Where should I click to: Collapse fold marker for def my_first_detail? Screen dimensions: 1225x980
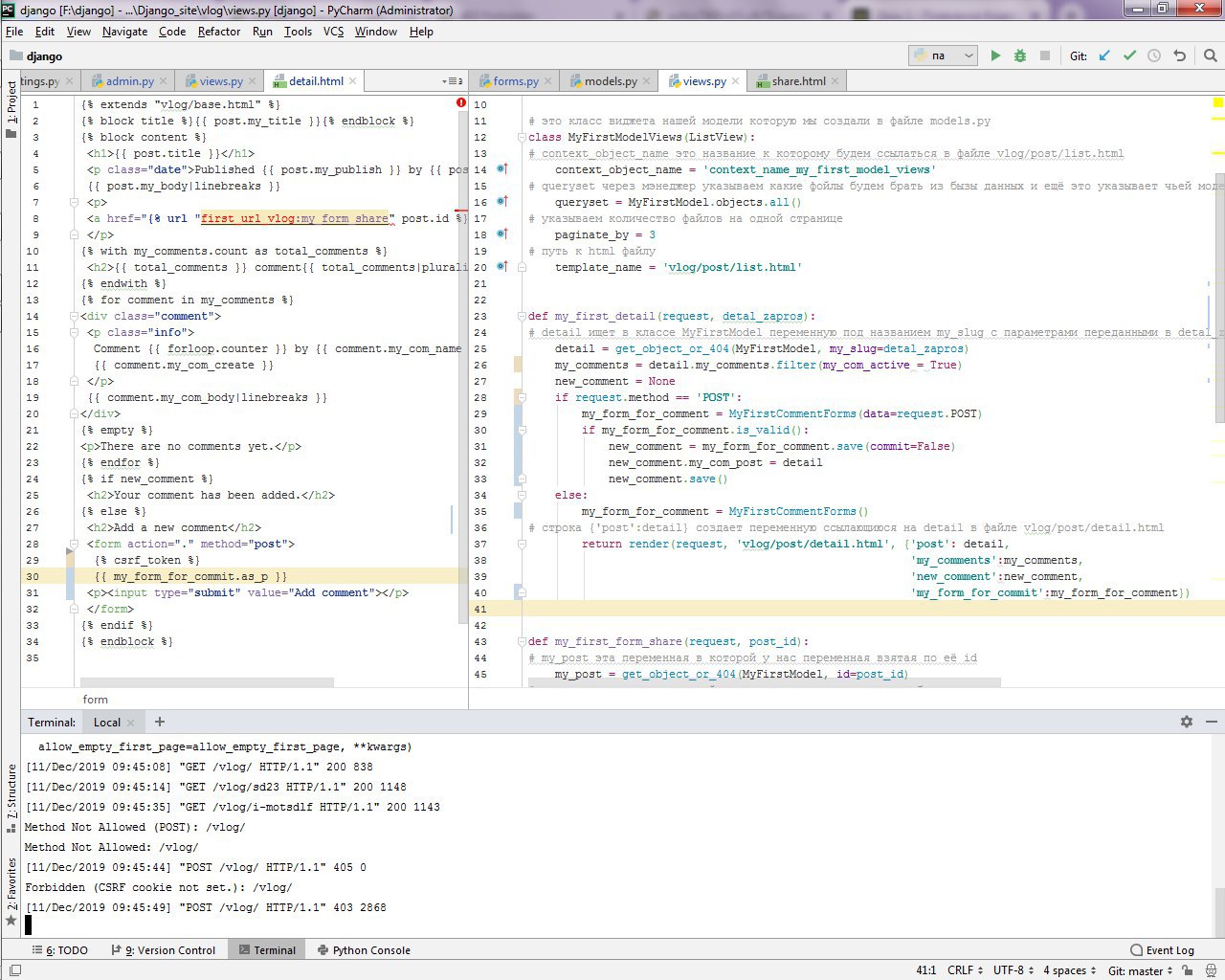523,316
